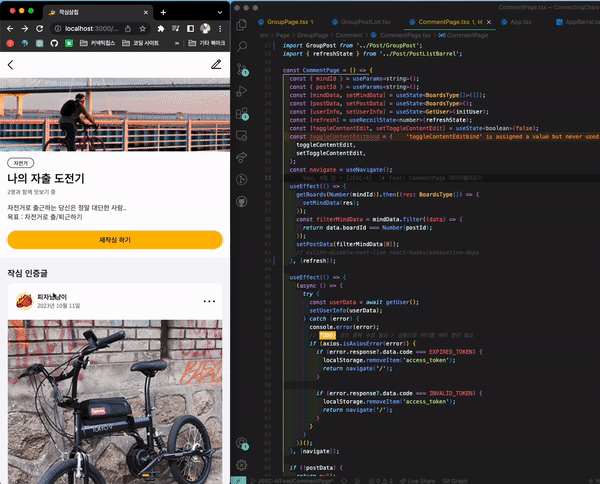Start Live Share from status bar
This screenshot has height=484, width=600.
(417, 481)
